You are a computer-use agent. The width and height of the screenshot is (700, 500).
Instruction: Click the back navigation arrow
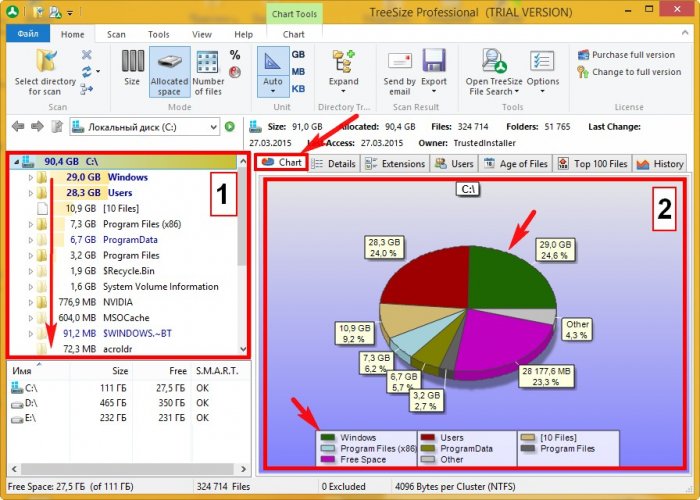pos(17,127)
